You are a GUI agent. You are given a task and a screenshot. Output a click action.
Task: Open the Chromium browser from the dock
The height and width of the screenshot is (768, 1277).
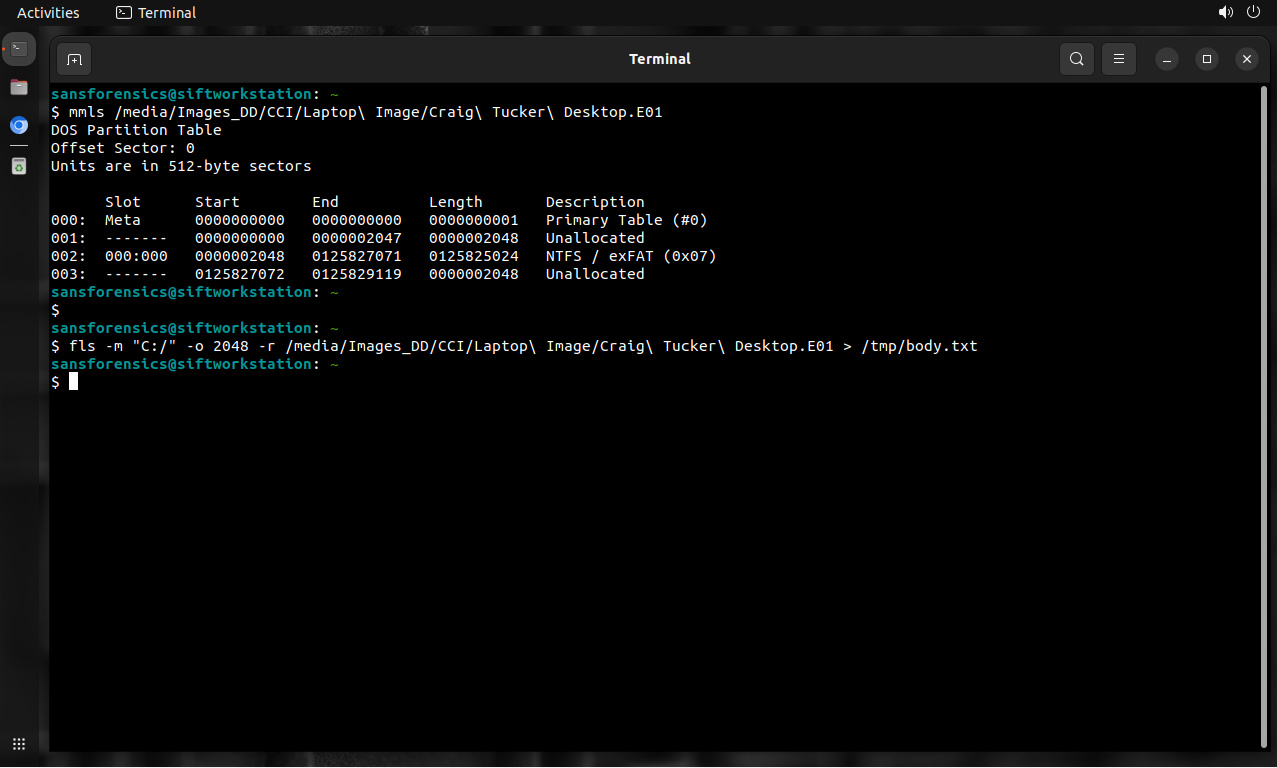pos(19,125)
